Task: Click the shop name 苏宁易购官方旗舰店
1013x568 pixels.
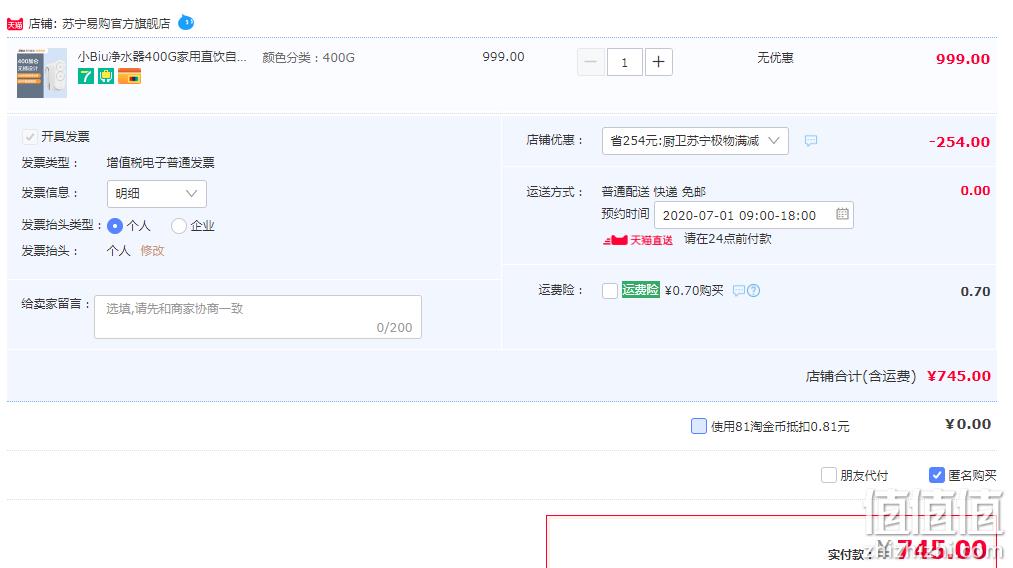Action: click(116, 24)
